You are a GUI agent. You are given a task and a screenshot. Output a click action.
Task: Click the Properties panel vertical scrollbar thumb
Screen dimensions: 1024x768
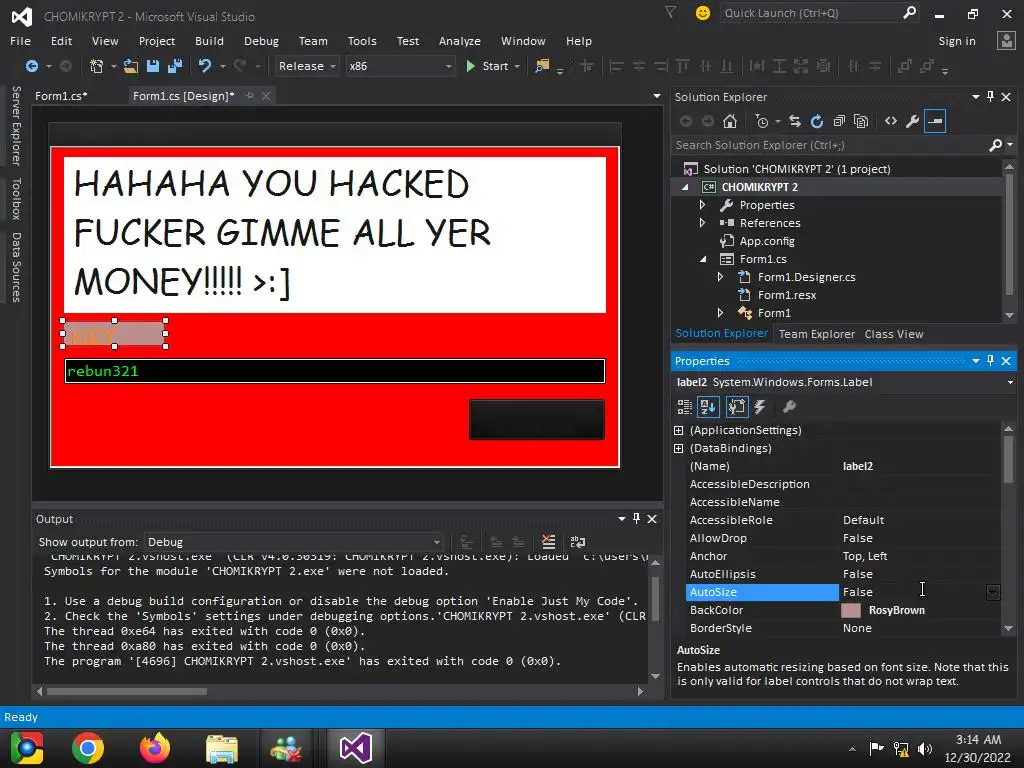(x=1008, y=458)
